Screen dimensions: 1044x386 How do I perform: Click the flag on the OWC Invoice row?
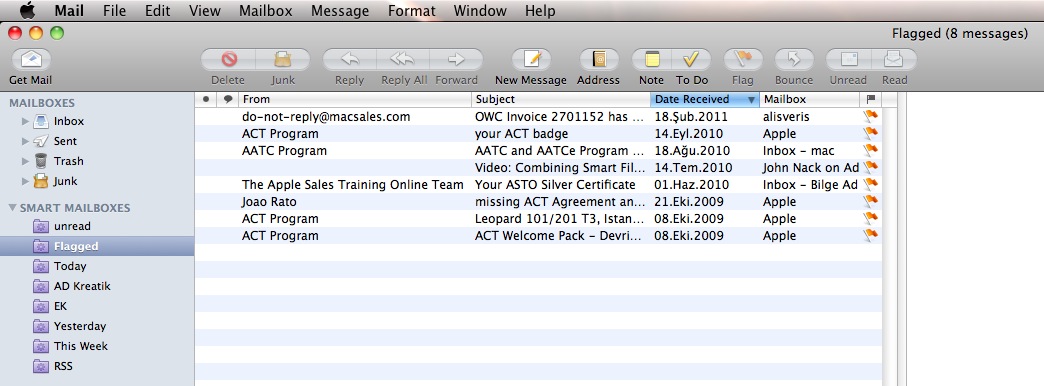(x=871, y=116)
